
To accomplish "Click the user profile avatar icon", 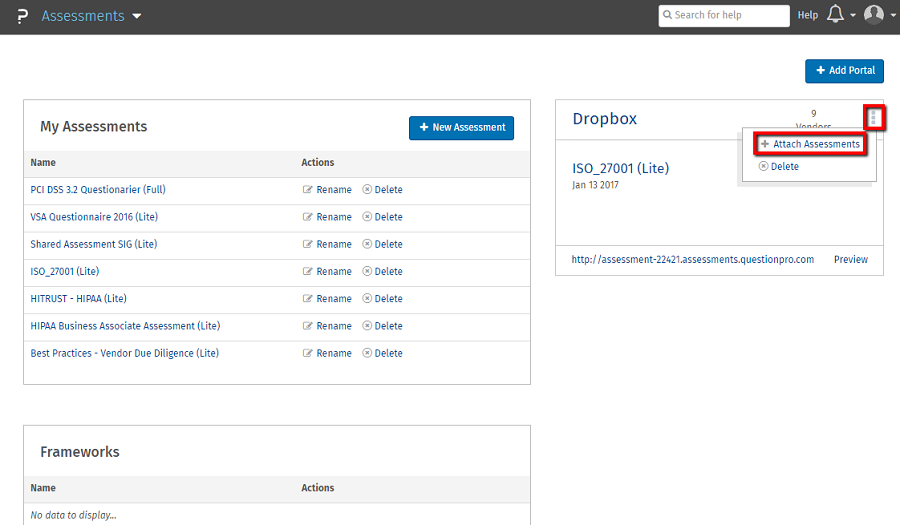I will click(x=873, y=15).
